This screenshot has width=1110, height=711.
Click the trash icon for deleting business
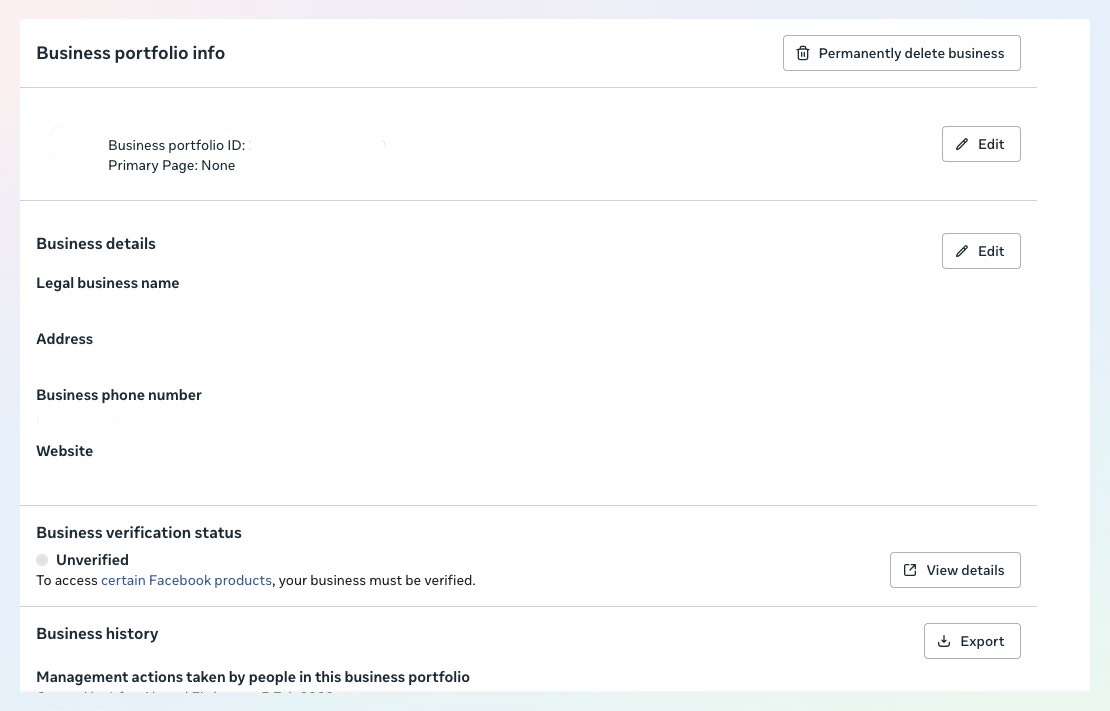pos(802,53)
